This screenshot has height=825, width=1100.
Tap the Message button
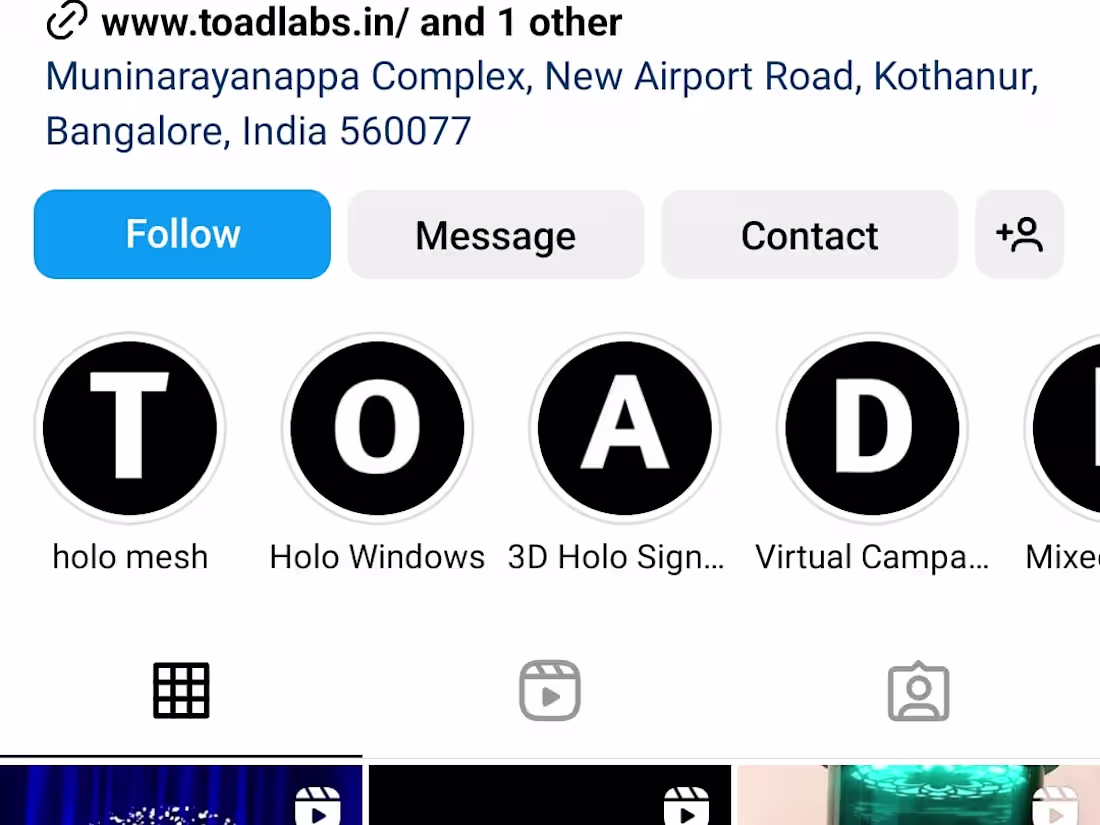[496, 234]
